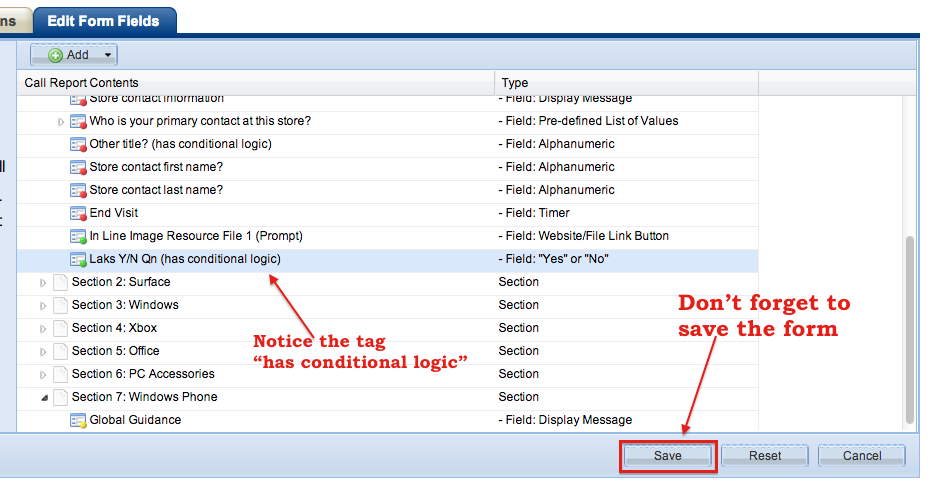932x492 pixels.
Task: Click the Global Guidance field icon
Action: point(78,420)
